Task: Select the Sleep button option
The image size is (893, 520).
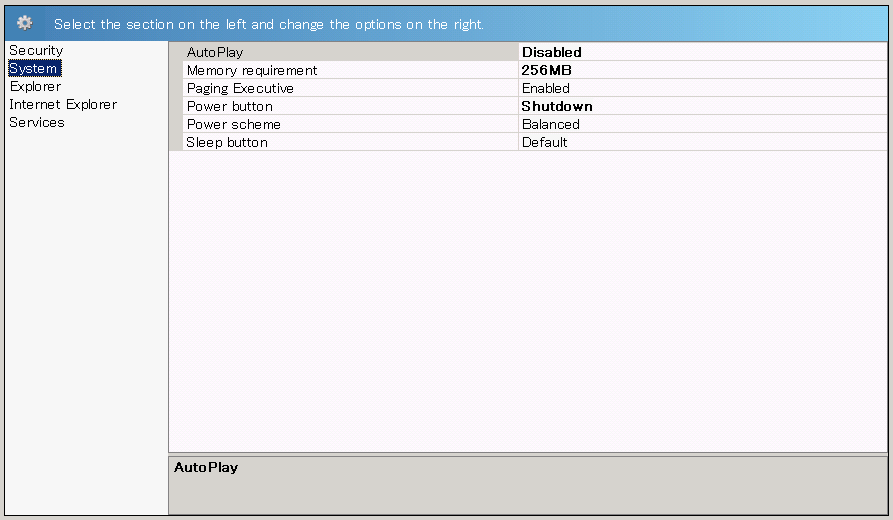Action: [x=350, y=142]
